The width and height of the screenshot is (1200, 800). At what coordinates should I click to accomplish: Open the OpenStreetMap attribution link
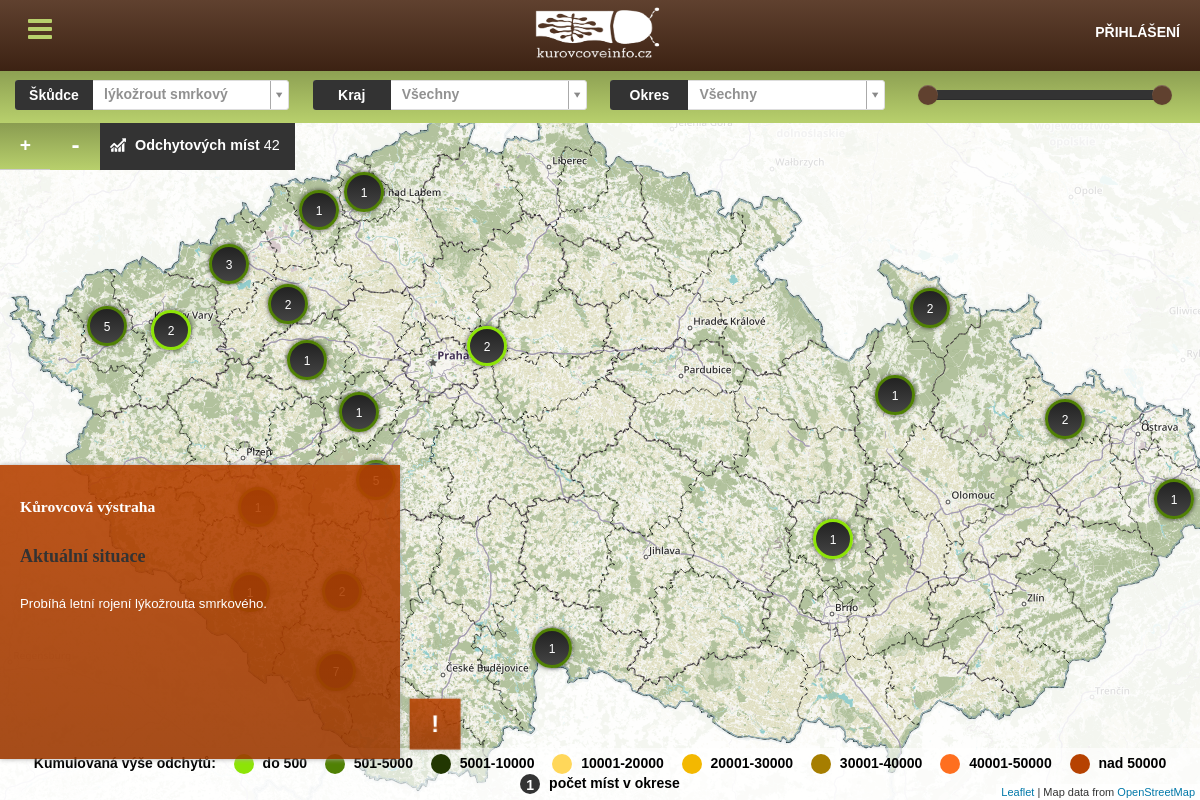click(1156, 792)
